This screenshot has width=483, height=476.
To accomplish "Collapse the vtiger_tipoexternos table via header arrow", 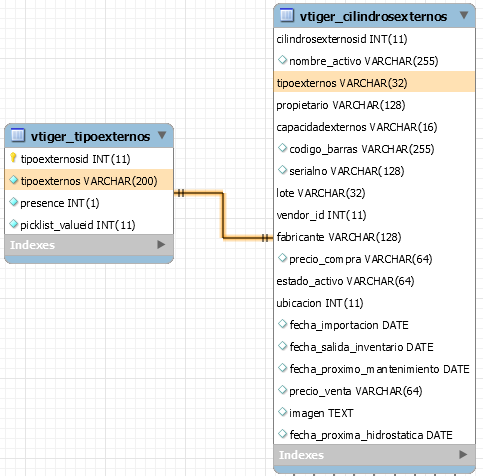I will click(162, 135).
